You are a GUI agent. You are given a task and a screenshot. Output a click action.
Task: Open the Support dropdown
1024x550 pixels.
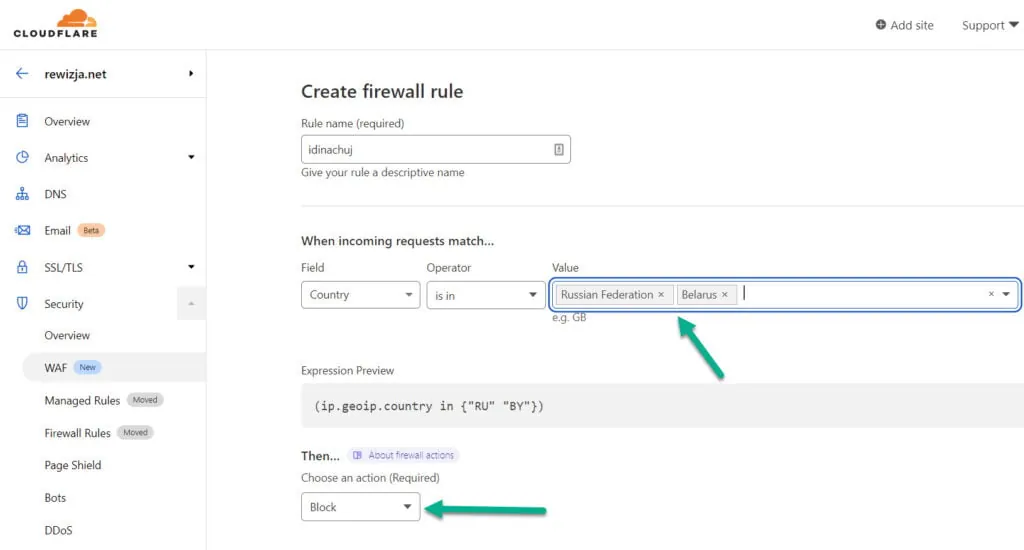coord(989,25)
